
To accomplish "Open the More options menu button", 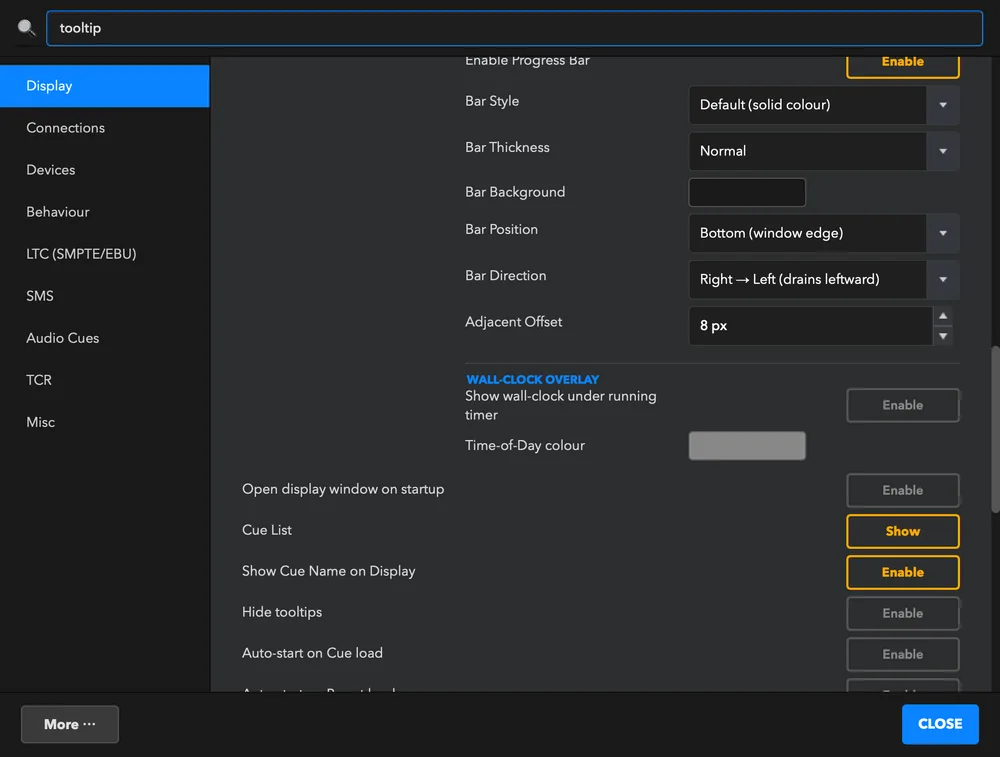I will tap(70, 724).
